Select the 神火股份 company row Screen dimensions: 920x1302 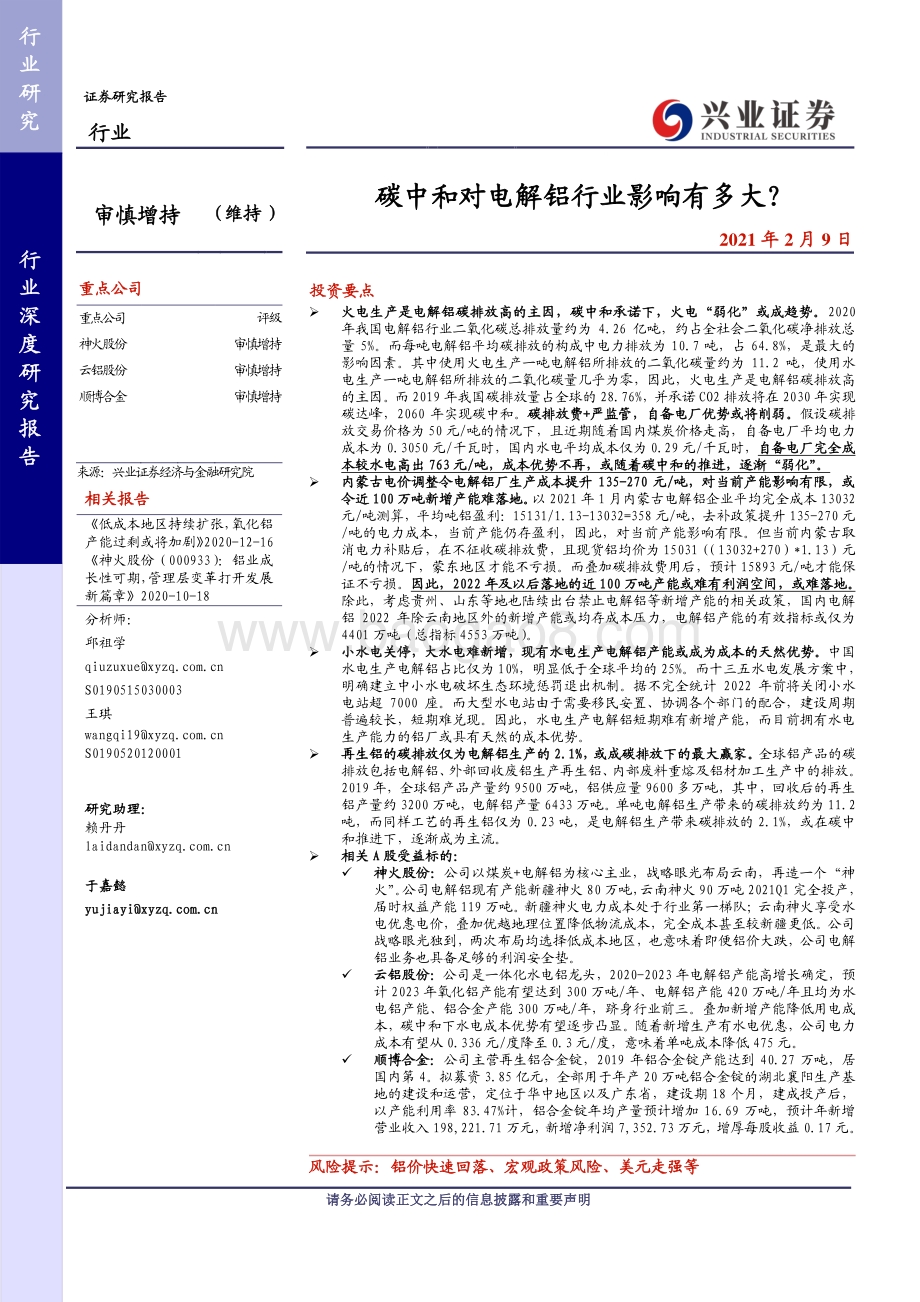(x=180, y=344)
